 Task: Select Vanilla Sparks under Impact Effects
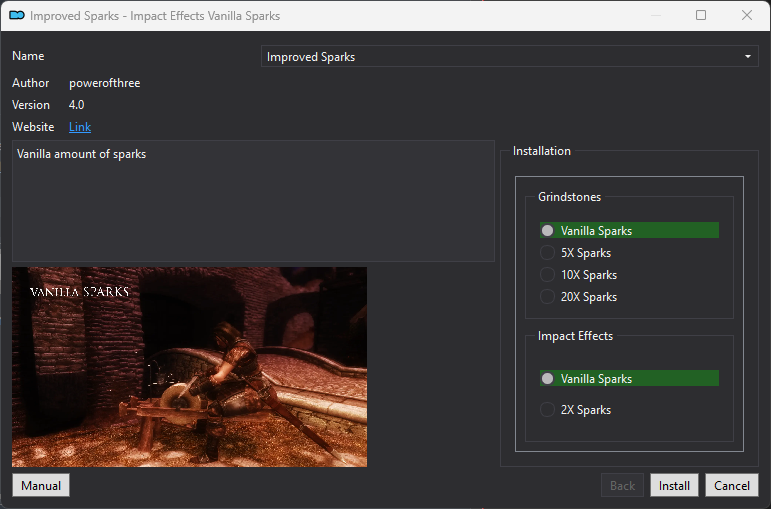coord(547,379)
